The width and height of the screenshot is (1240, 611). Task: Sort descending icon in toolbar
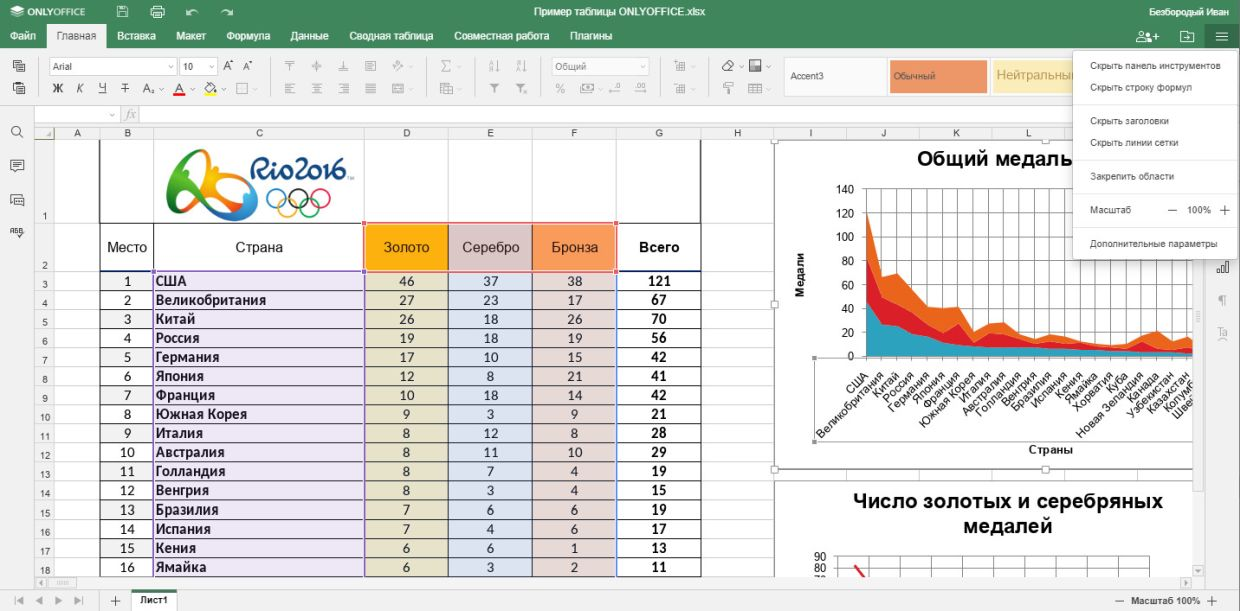pos(520,66)
